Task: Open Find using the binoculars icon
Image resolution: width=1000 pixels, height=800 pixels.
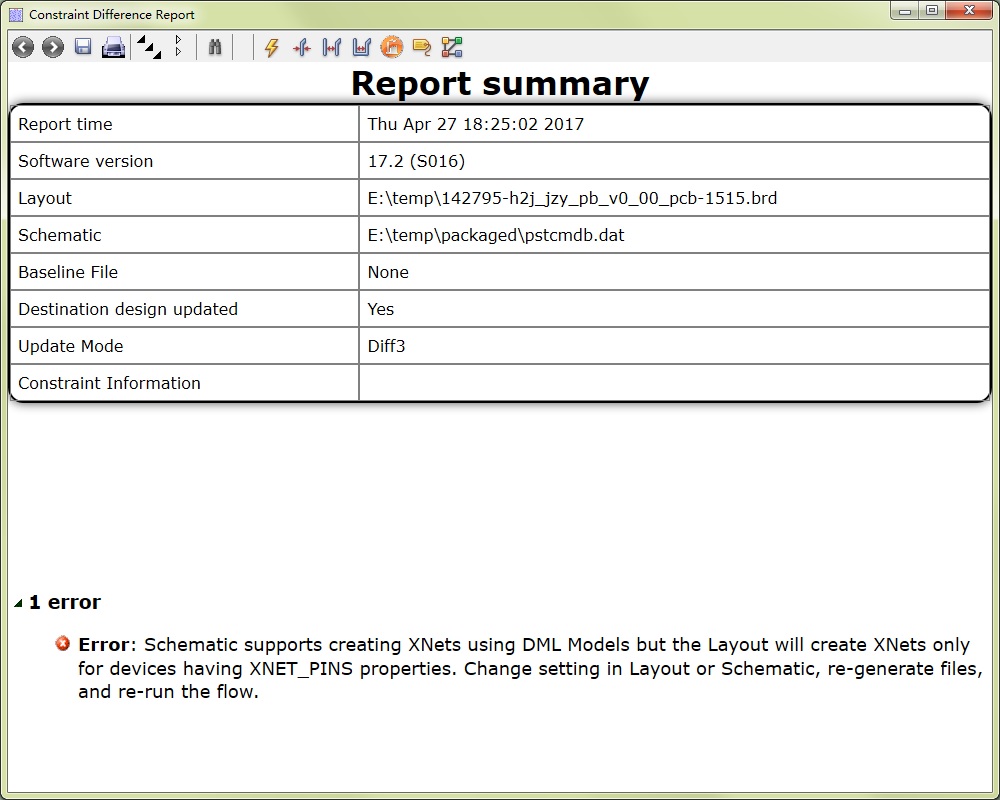Action: [215, 47]
